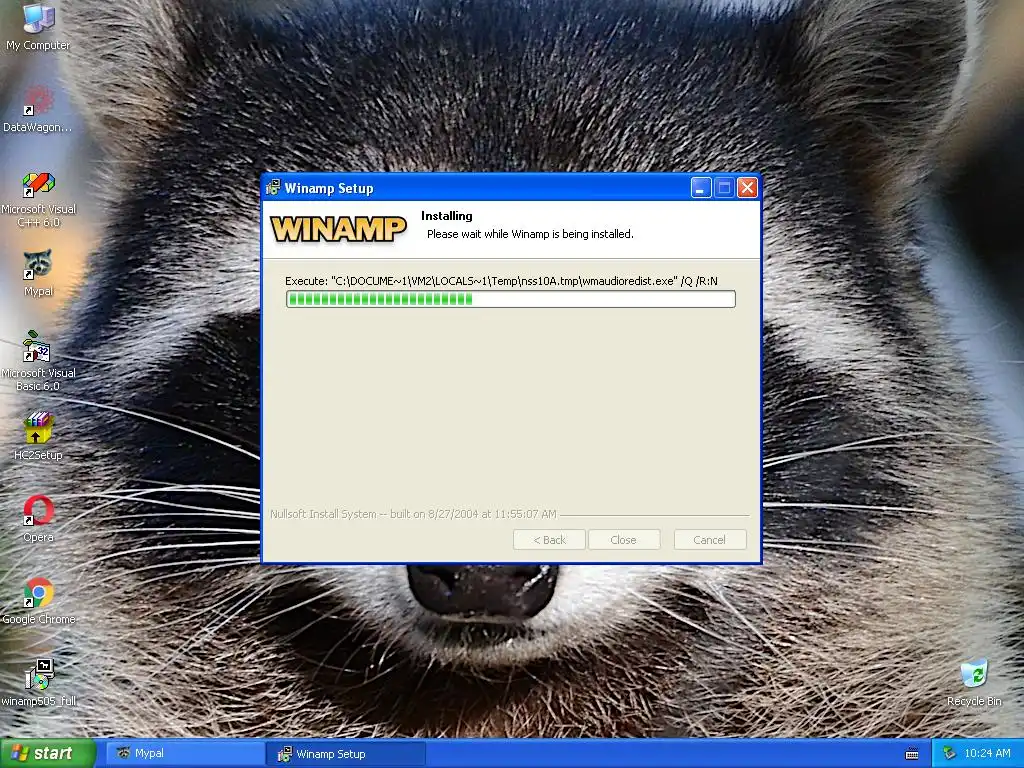Screen dimensions: 1024x768
Task: Open the Start menu
Action: 48,754
